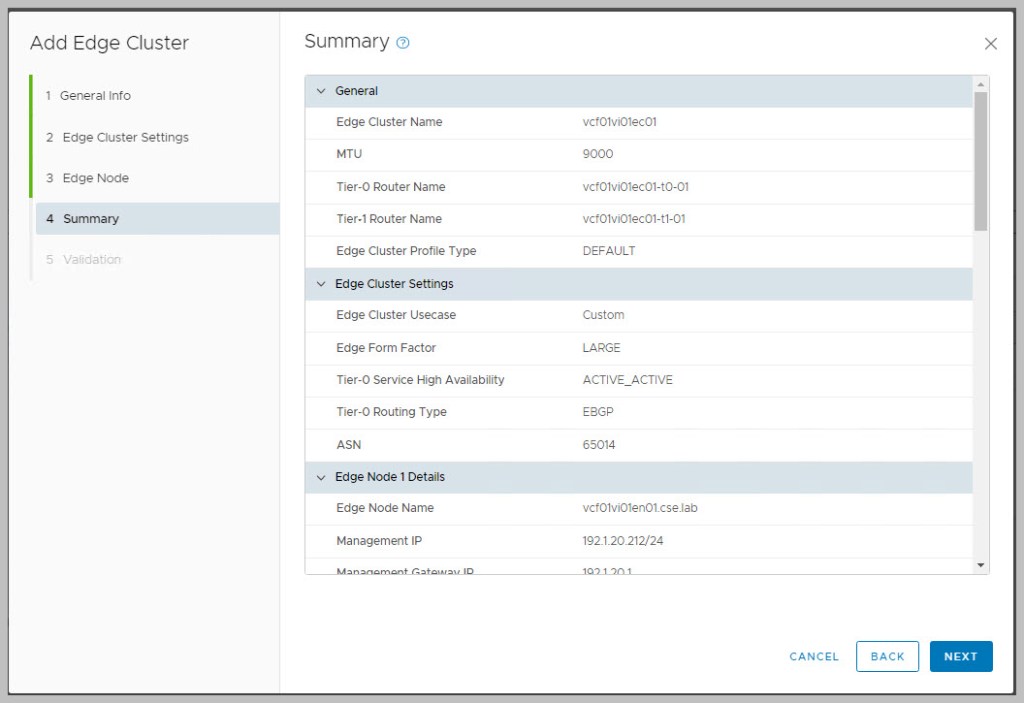The image size is (1024, 703).
Task: Click the Tier-0 Router Name value
Action: pyautogui.click(x=635, y=187)
